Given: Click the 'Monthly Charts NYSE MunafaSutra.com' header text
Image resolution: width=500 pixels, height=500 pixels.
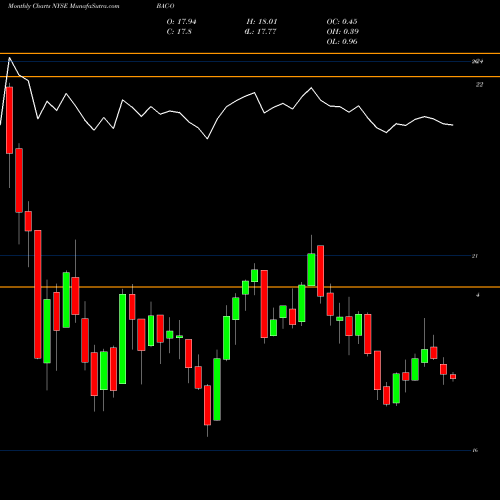Looking at the screenshot, I should pyautogui.click(x=63, y=6).
